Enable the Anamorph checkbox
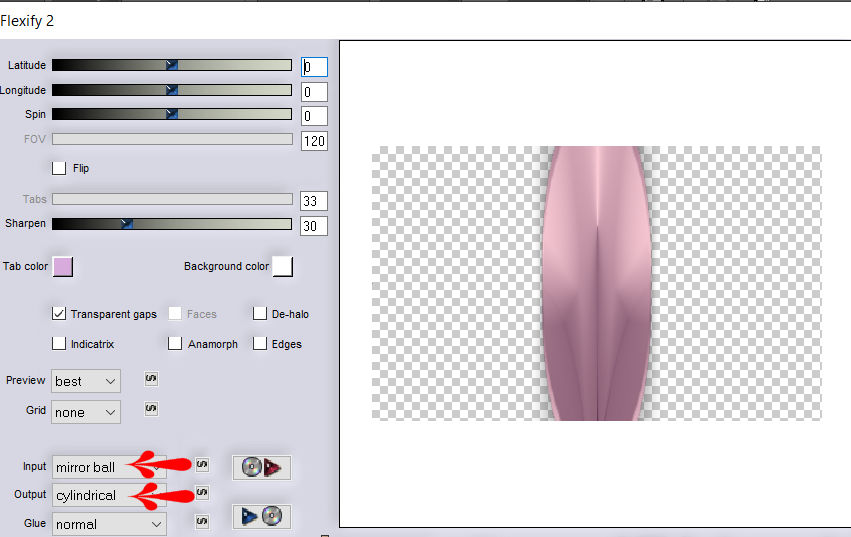 pyautogui.click(x=175, y=344)
